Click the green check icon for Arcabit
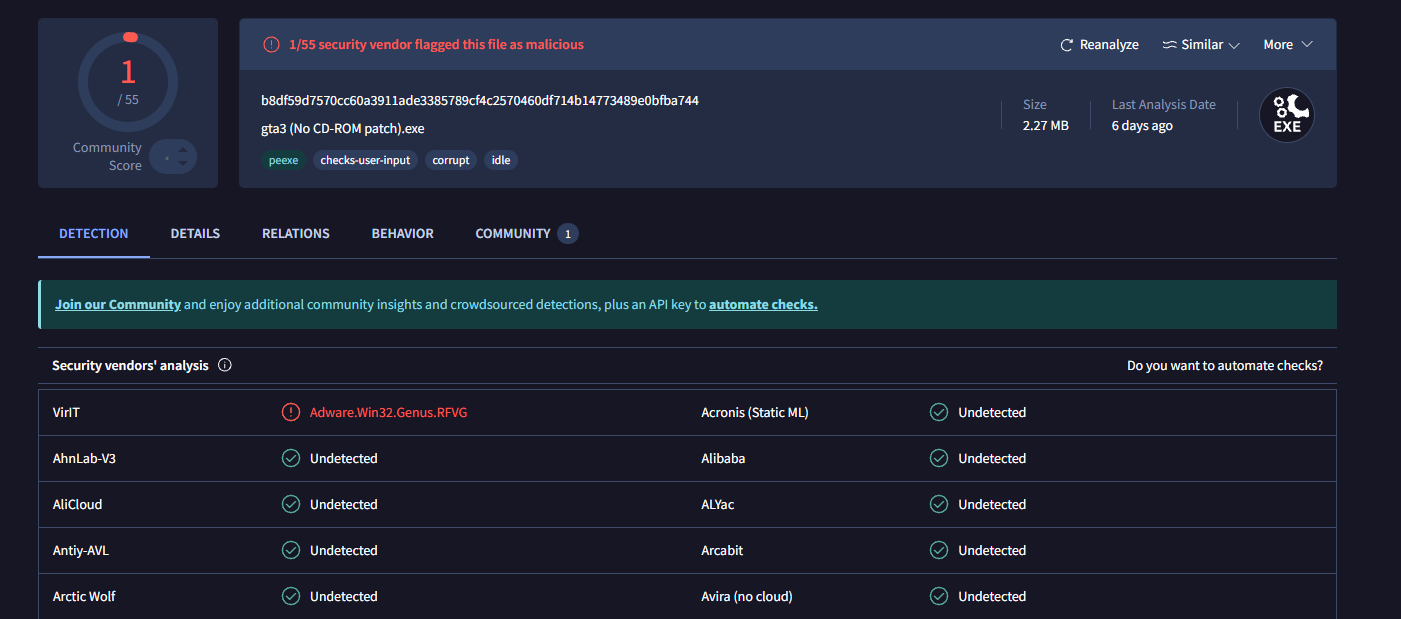The width and height of the screenshot is (1401, 619). click(939, 550)
